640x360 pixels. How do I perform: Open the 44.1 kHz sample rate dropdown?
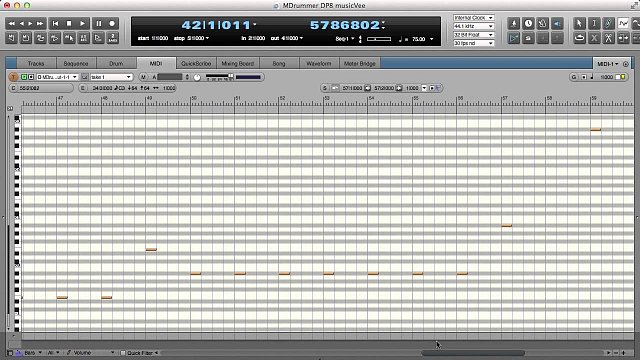473,26
